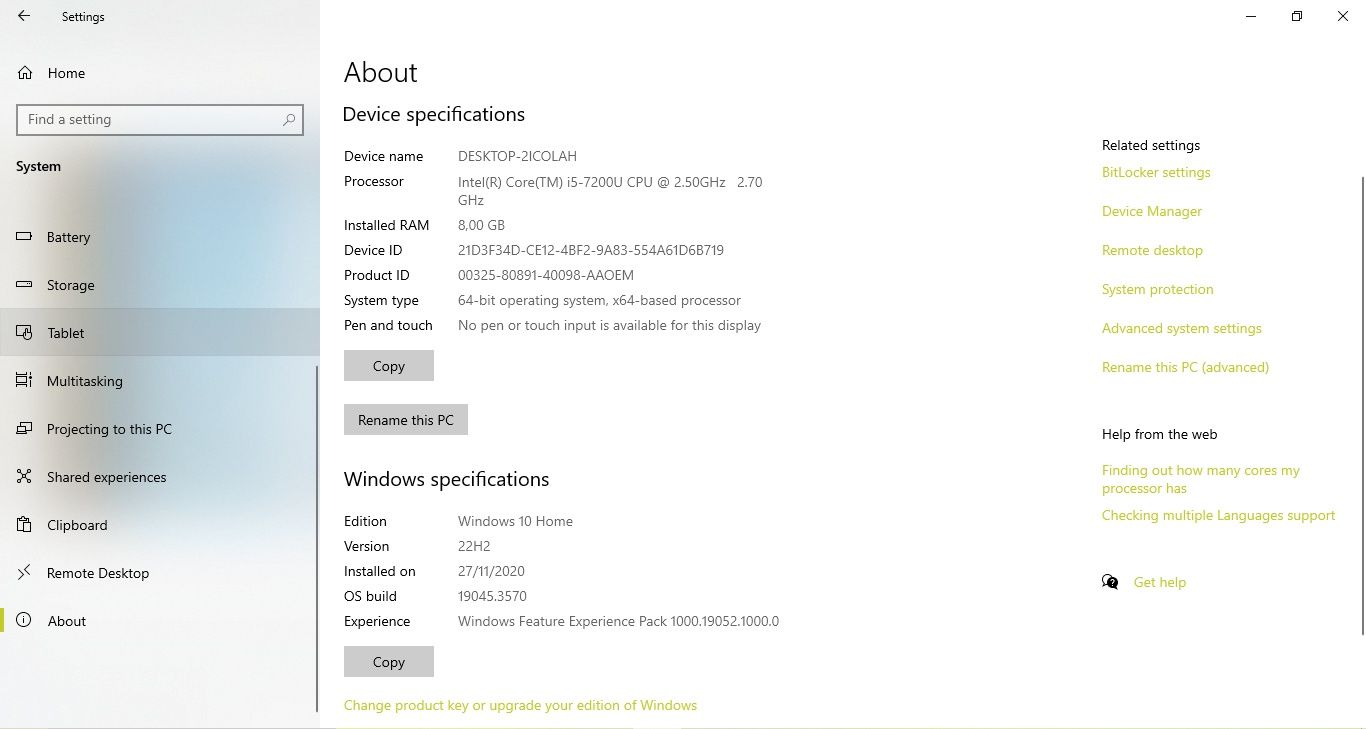Click the sidebar vertical scrollbar
The image size is (1366, 729).
pyautogui.click(x=317, y=538)
